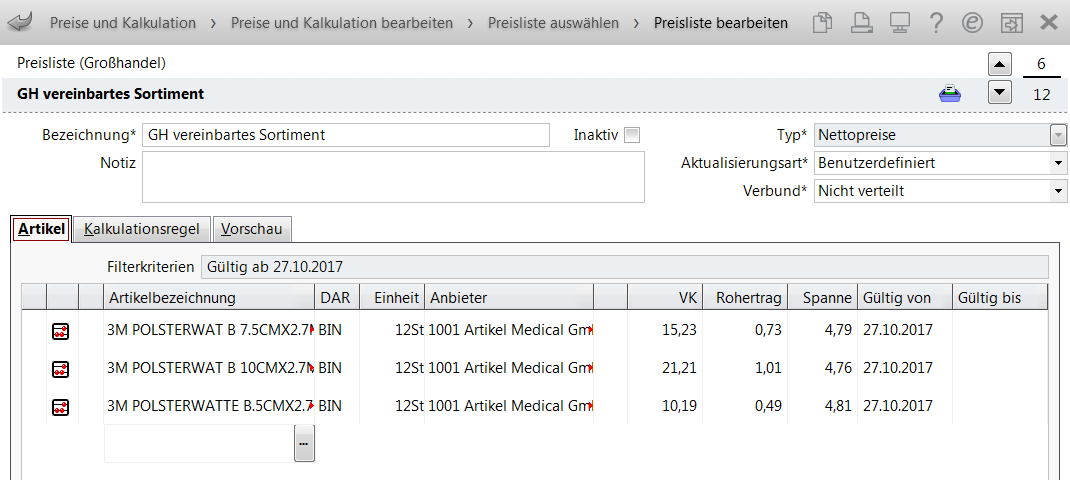Click the ellipsis article search button
Image resolution: width=1070 pixels, height=480 pixels.
pos(304,444)
